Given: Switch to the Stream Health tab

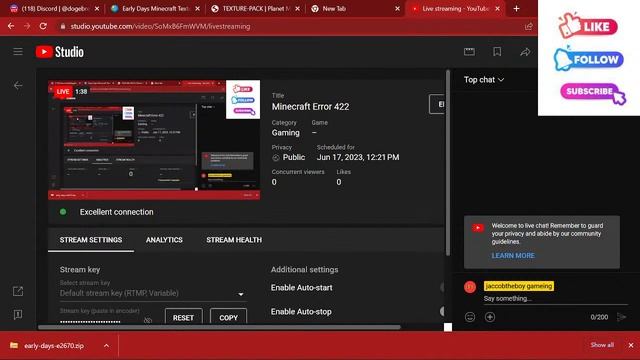Looking at the screenshot, I should (x=234, y=240).
